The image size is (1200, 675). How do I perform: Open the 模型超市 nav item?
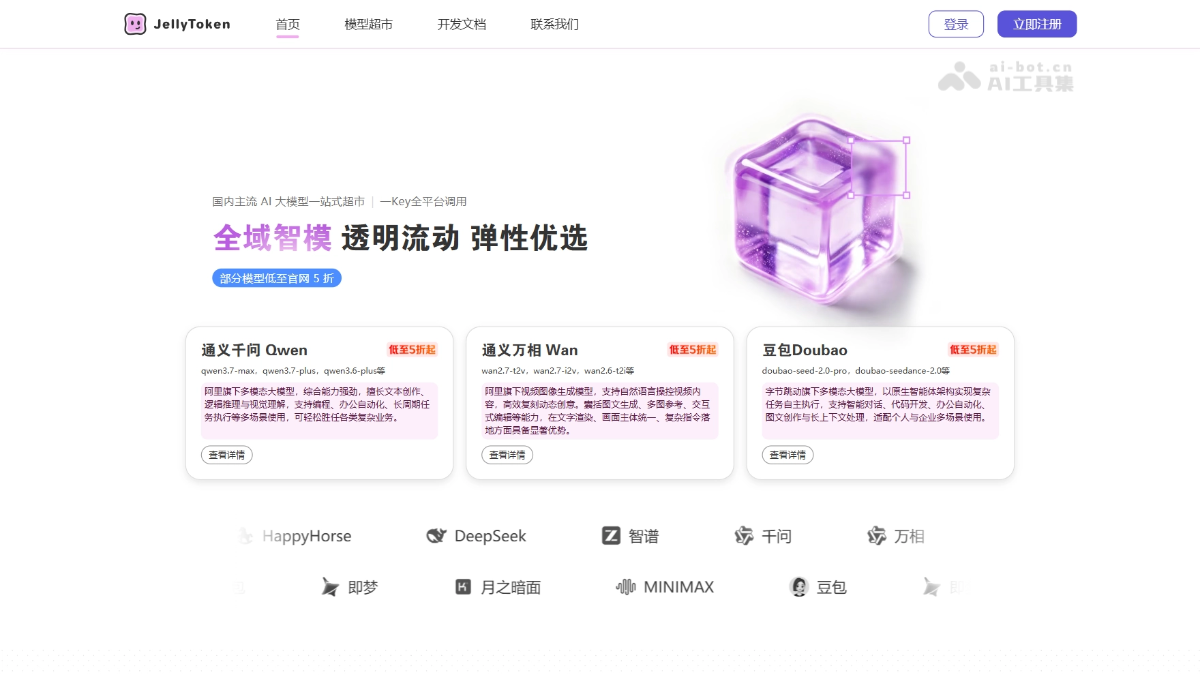[368, 24]
